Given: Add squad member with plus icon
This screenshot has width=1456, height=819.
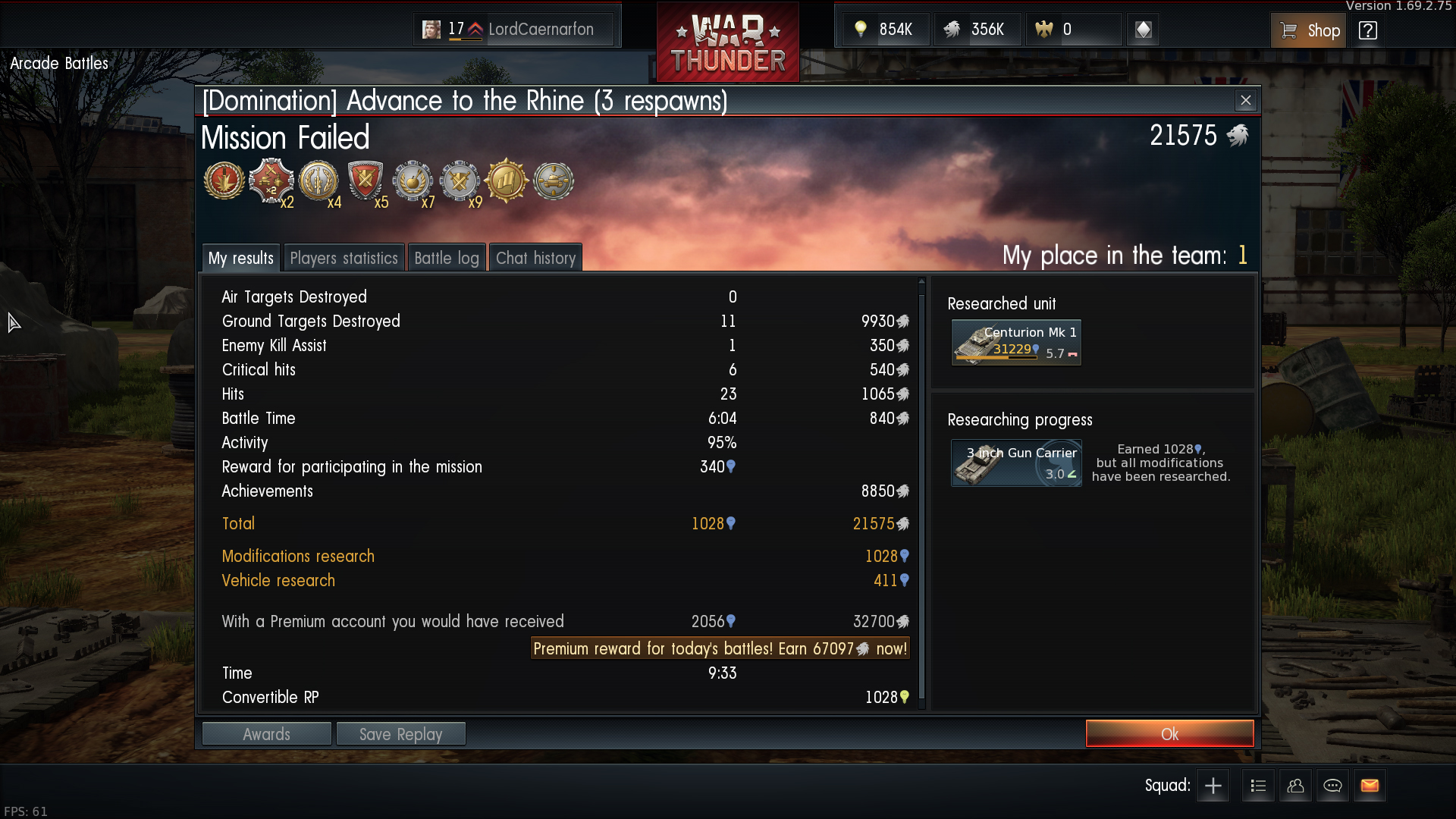Looking at the screenshot, I should (x=1213, y=786).
